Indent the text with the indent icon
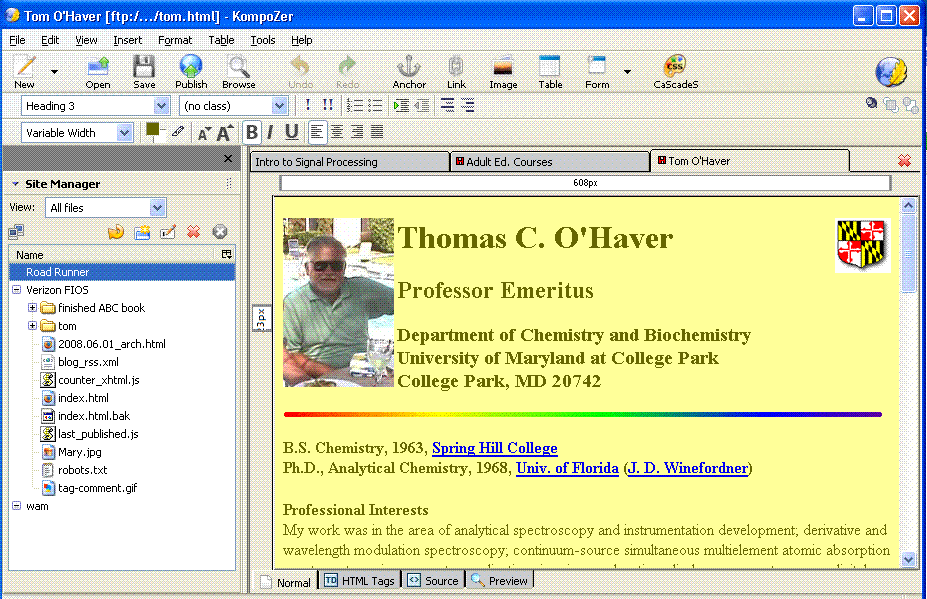This screenshot has height=599, width=927. click(x=401, y=105)
